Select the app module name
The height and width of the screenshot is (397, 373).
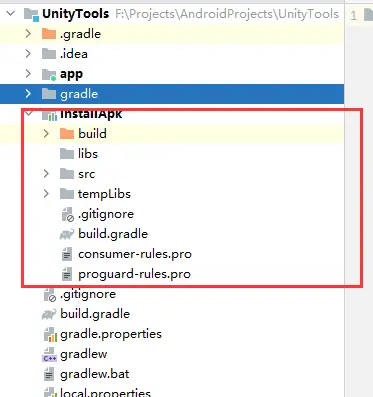pyautogui.click(x=71, y=74)
